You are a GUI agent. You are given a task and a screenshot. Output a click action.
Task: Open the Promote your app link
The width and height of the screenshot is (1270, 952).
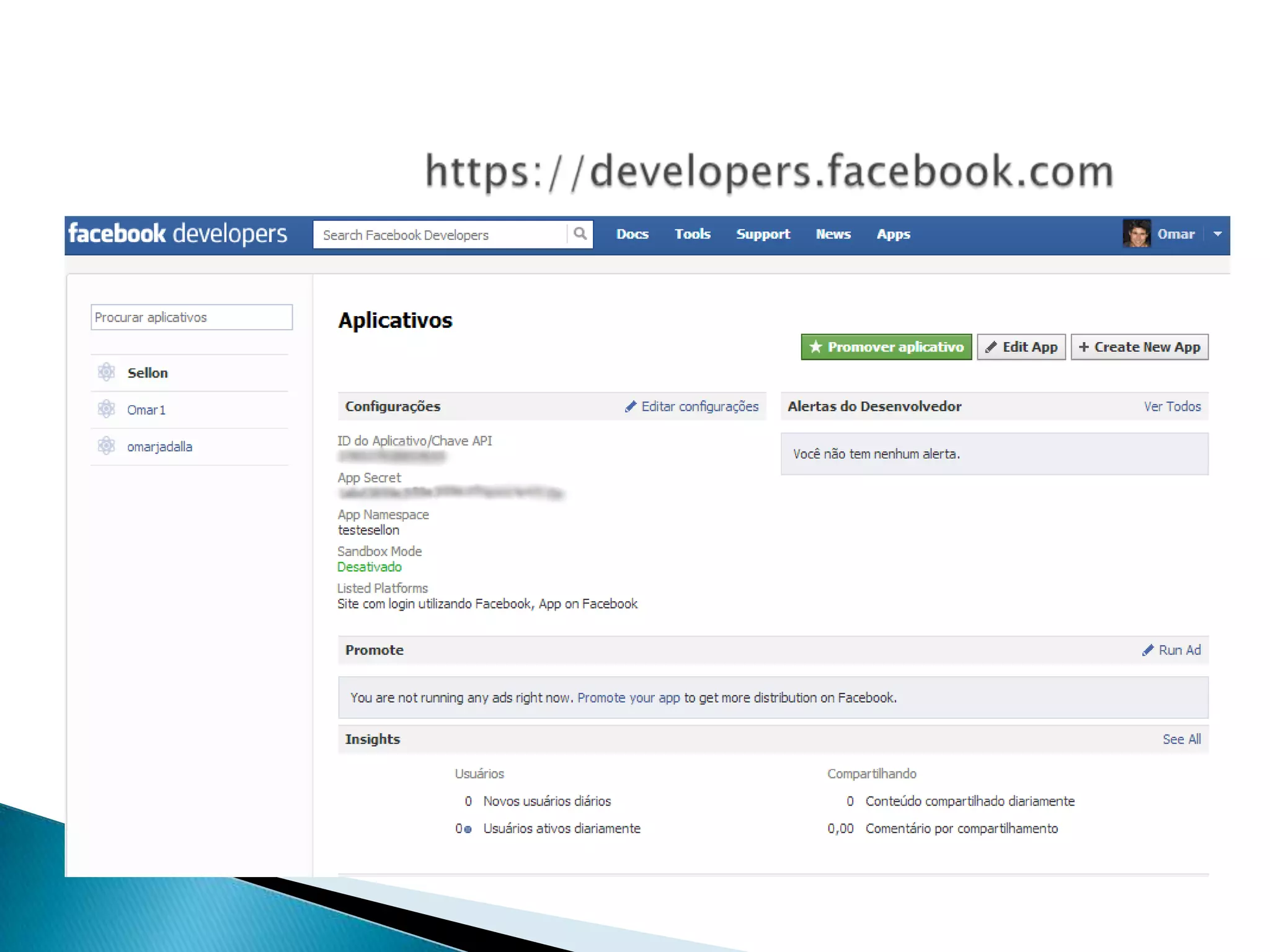tap(628, 698)
